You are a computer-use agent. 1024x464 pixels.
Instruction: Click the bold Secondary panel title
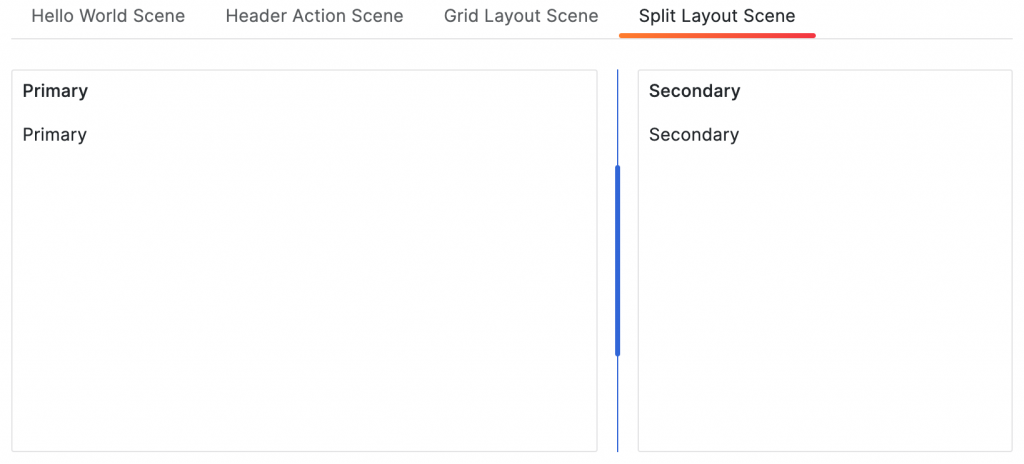click(x=694, y=91)
